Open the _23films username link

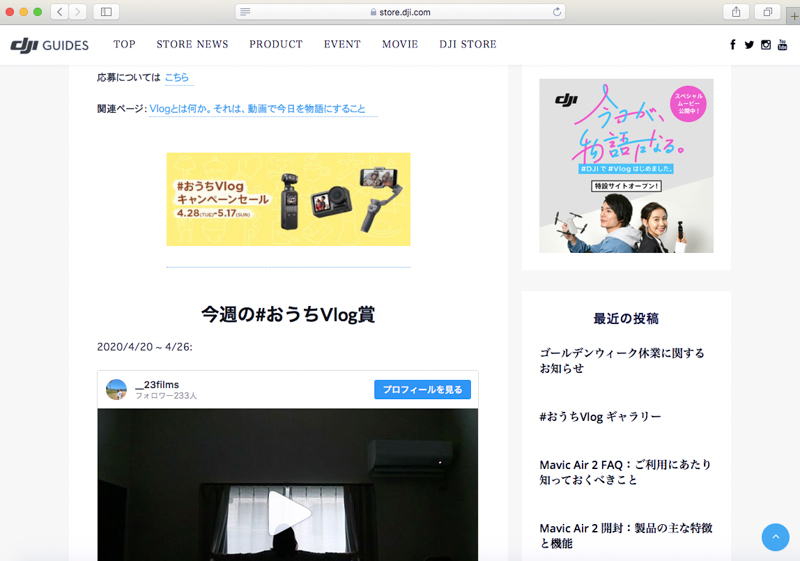point(157,385)
